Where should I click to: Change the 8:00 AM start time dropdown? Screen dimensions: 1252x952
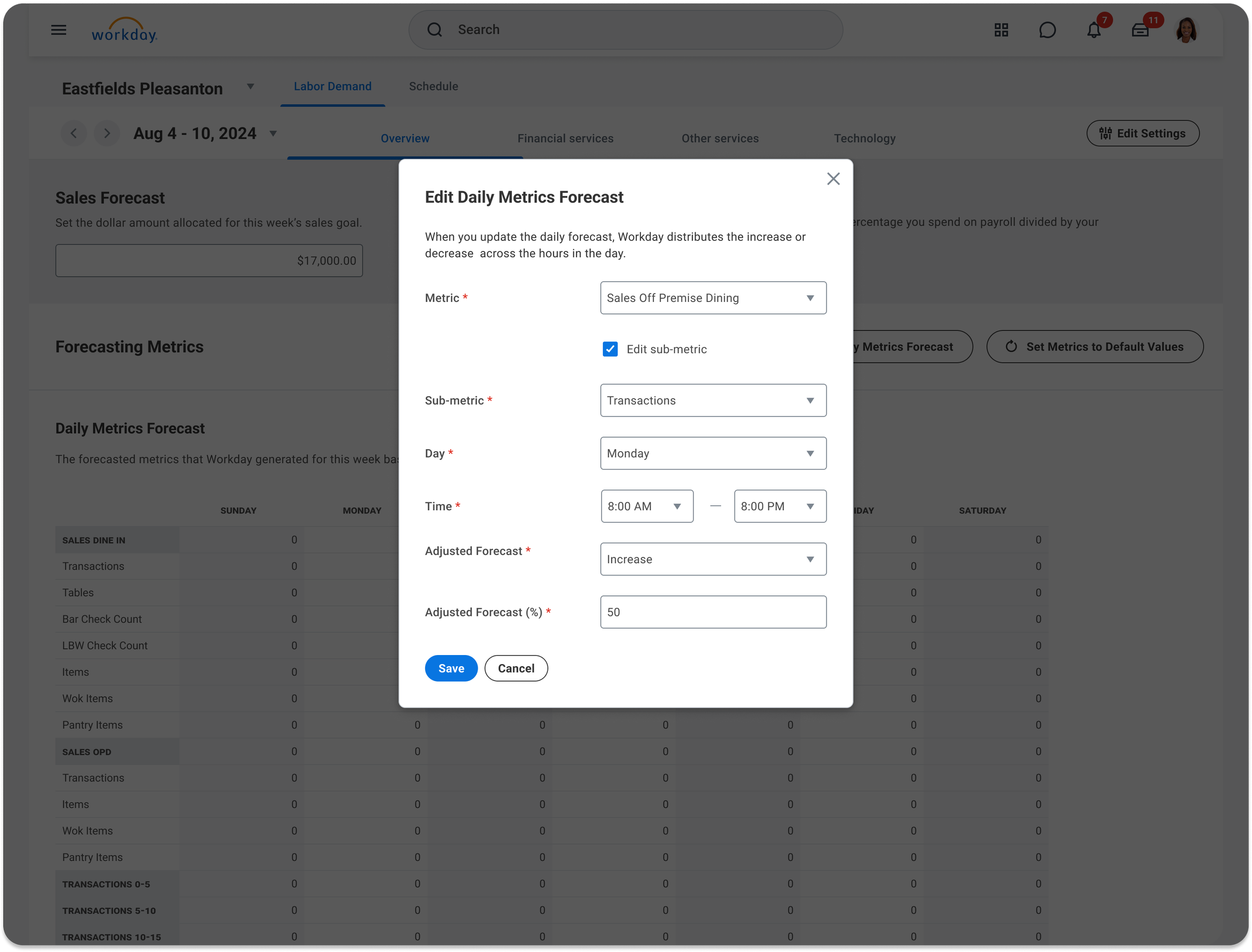[647, 506]
